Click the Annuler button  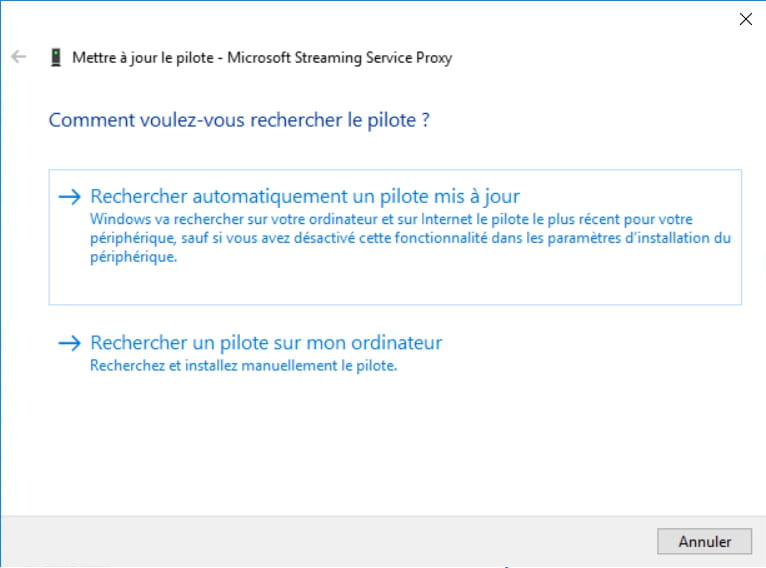pos(704,541)
